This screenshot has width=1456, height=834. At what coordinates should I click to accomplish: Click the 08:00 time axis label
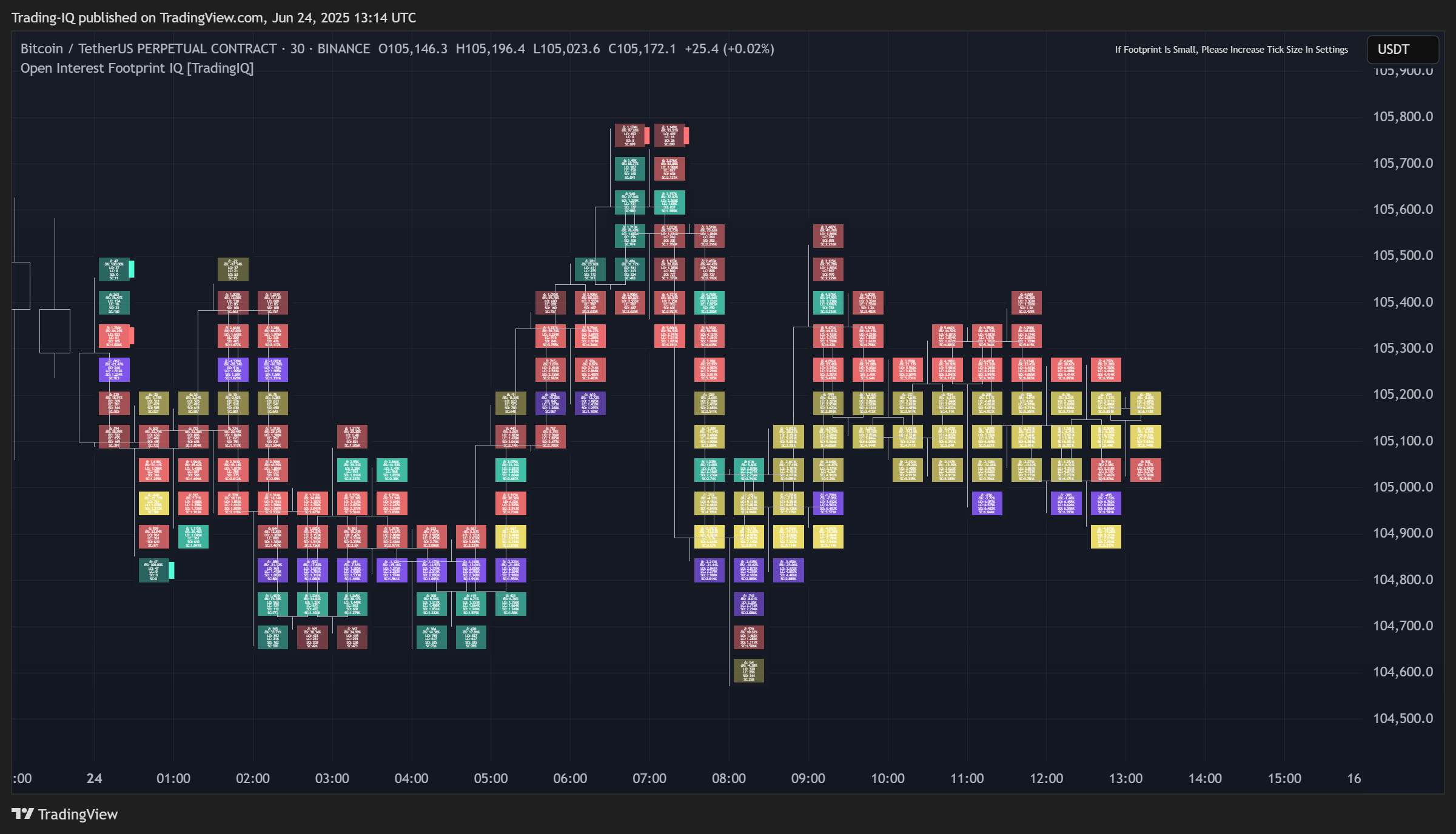[729, 778]
